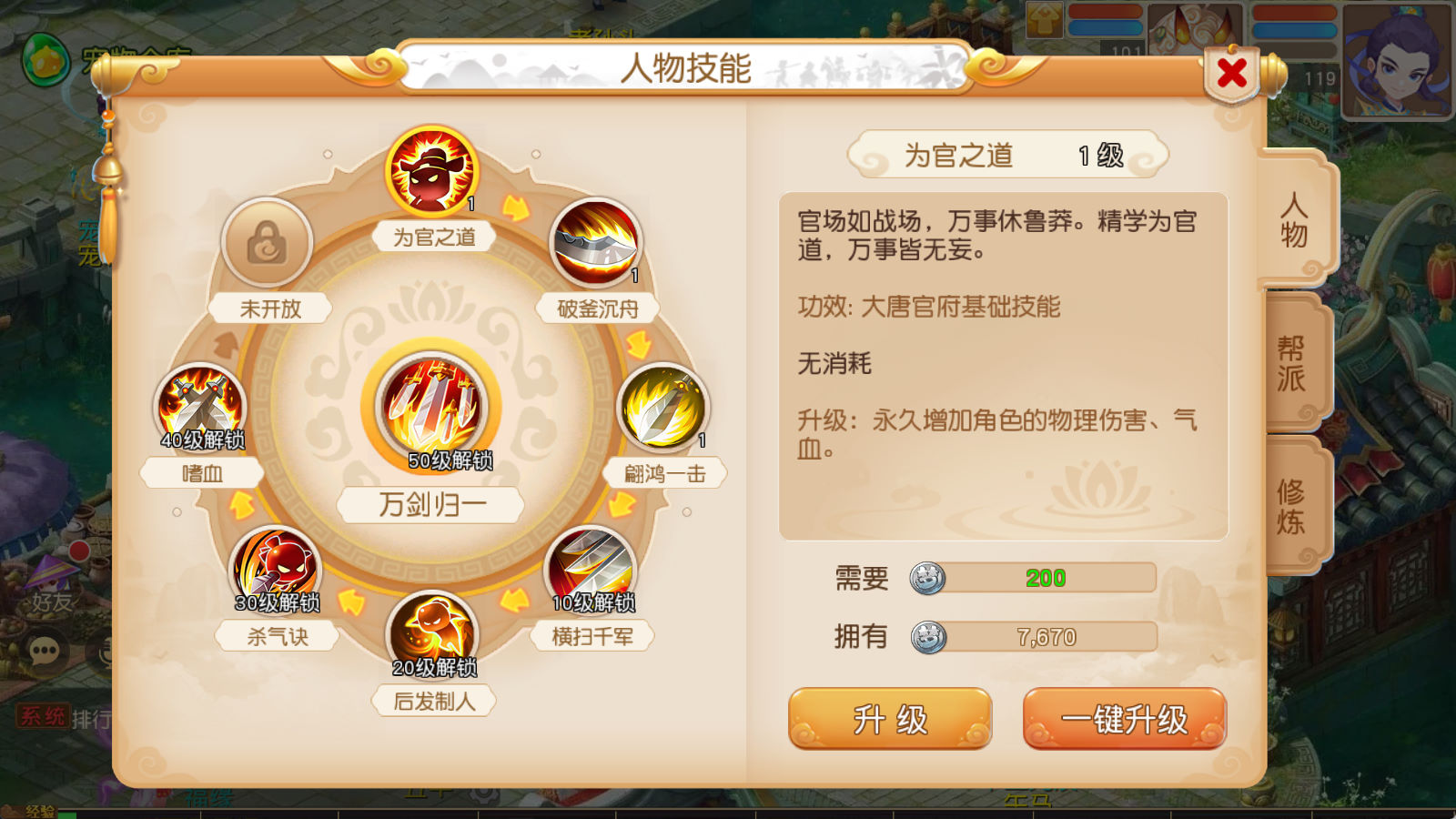Open the 修炼 side tab

(x=1292, y=506)
